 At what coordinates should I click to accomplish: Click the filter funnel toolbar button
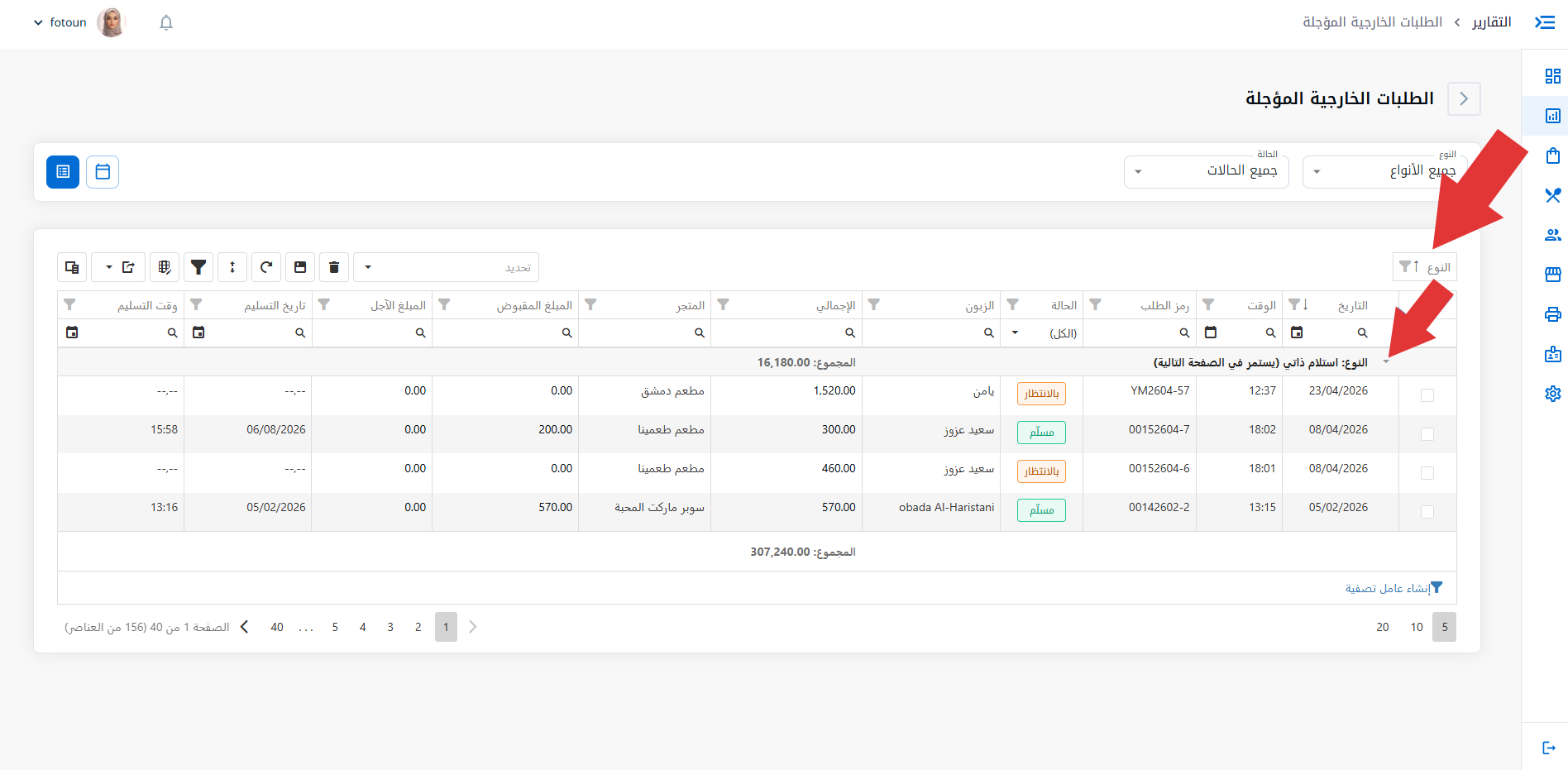198,267
